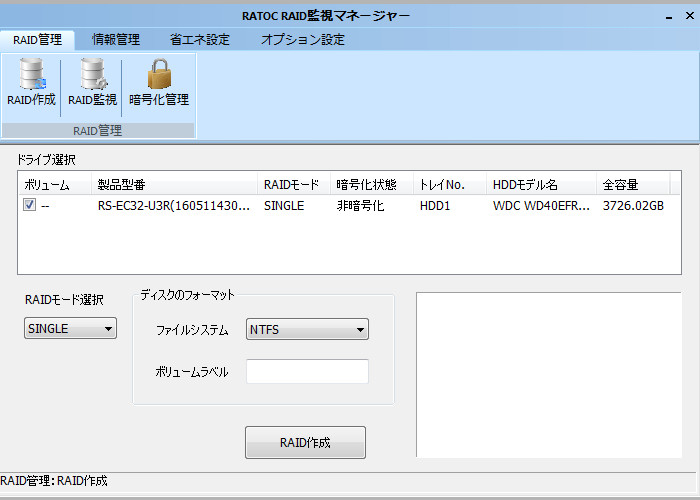
Task: Click the empty white information pane on the right
Action: pos(549,375)
